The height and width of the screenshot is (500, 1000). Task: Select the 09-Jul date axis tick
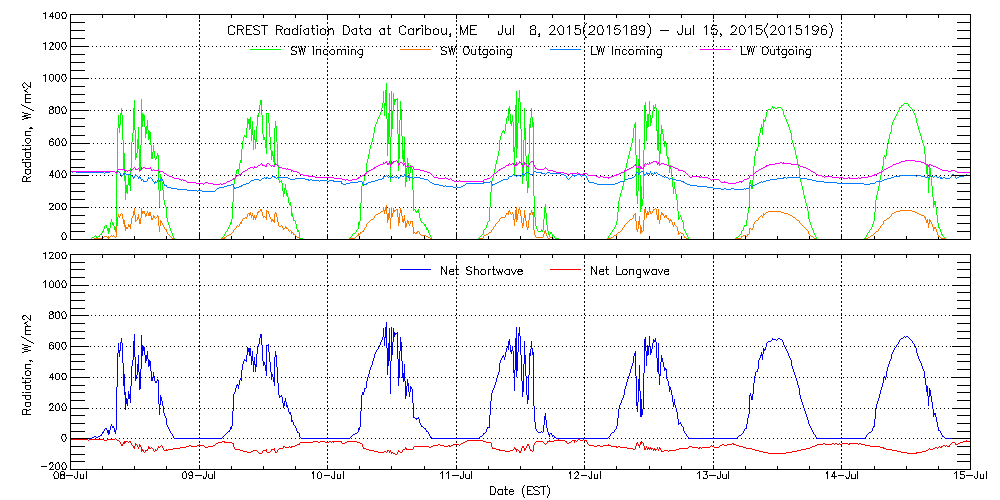coord(200,478)
